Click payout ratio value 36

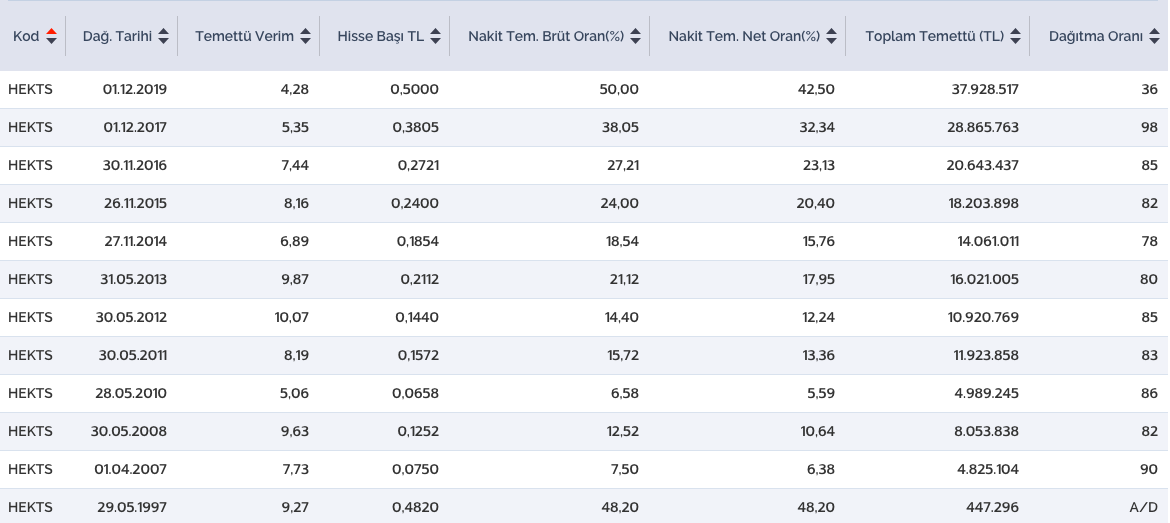pyautogui.click(x=1150, y=90)
